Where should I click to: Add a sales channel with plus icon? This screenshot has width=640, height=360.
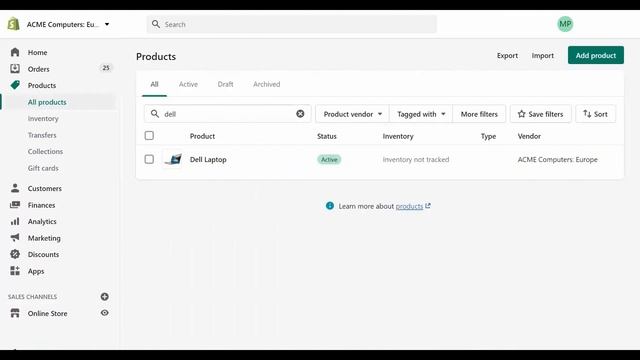104,297
